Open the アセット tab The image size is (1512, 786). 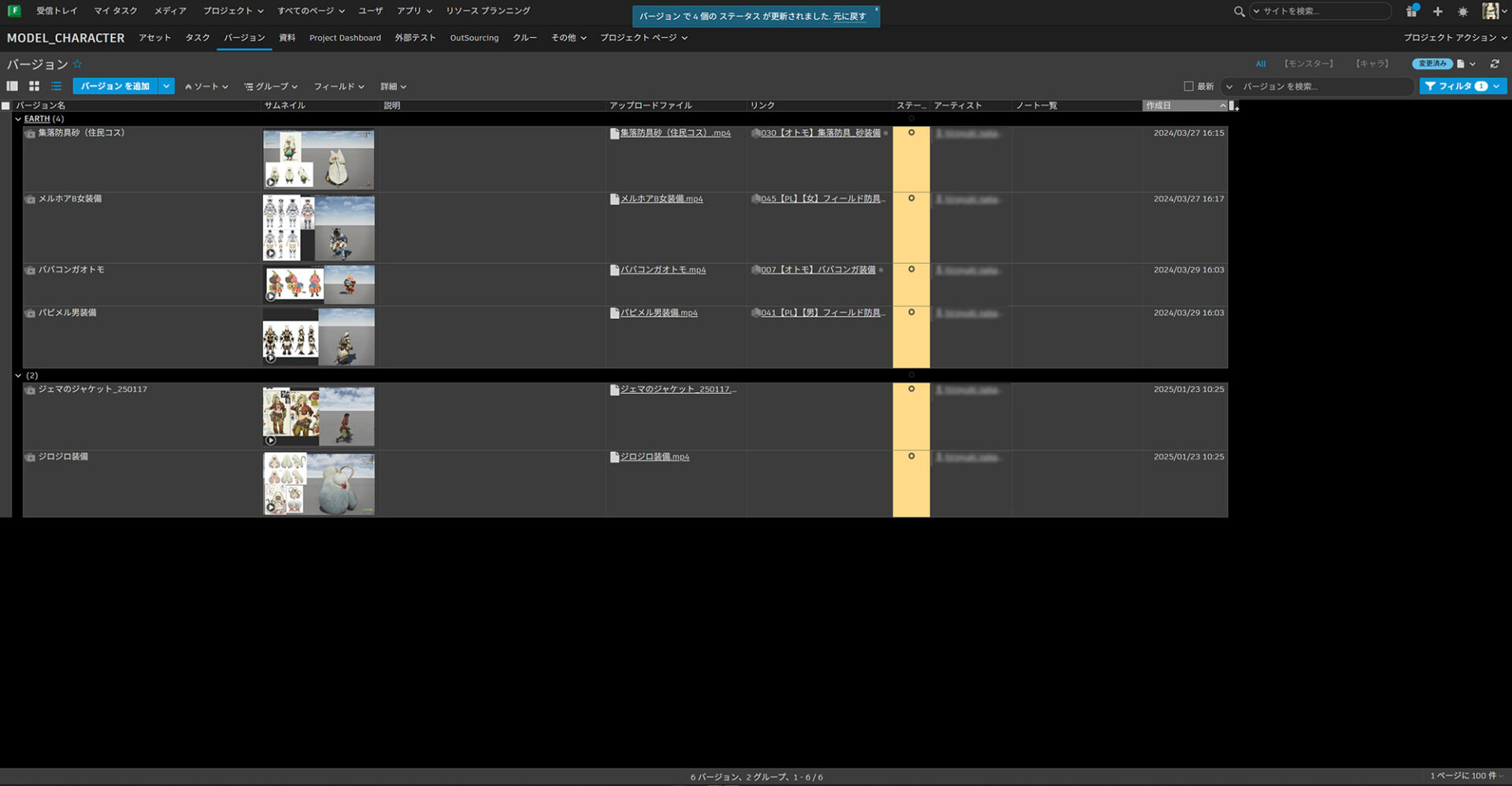[x=154, y=38]
